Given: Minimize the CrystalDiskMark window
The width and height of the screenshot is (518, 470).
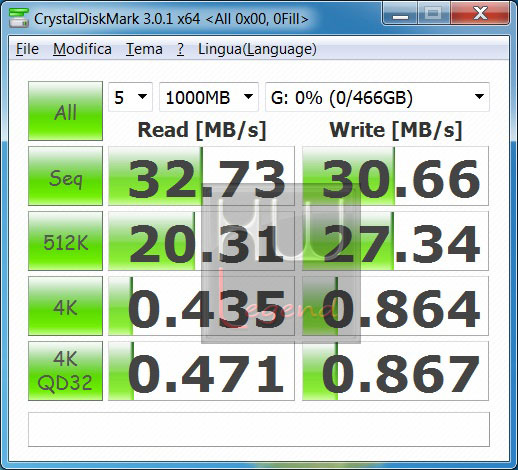Looking at the screenshot, I should point(400,14).
